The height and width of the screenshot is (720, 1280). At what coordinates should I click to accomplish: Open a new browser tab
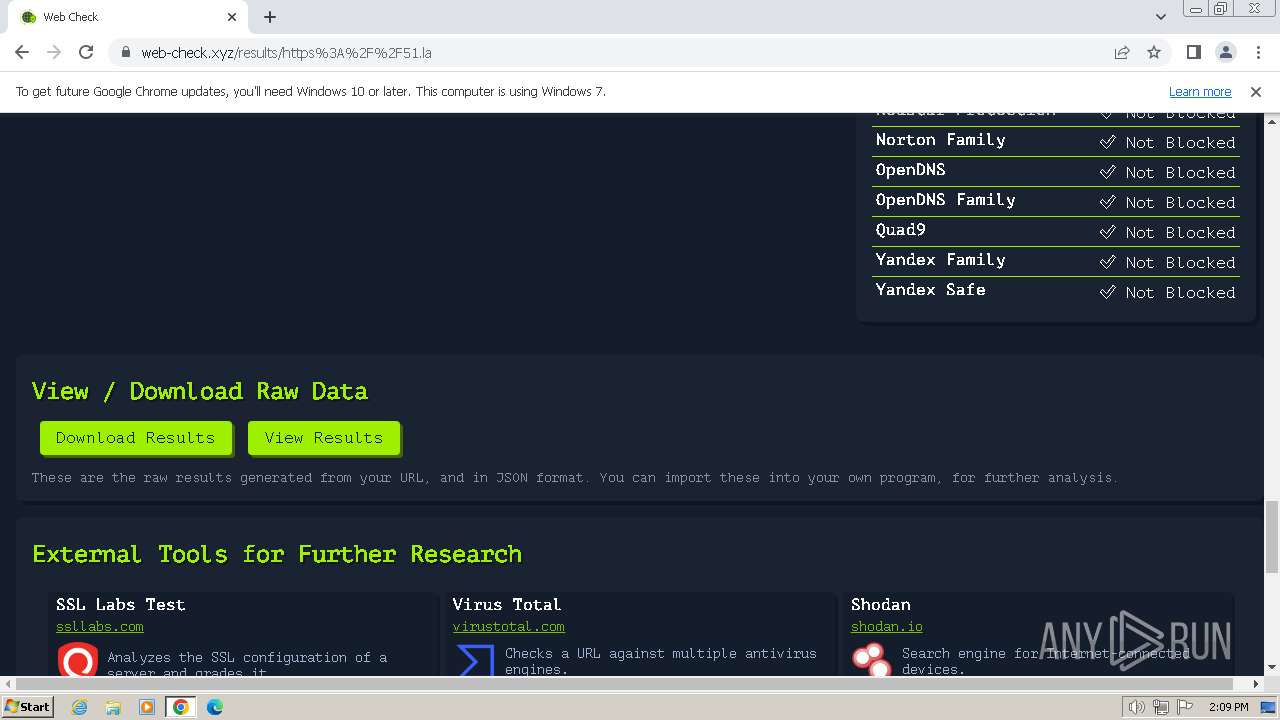point(270,17)
